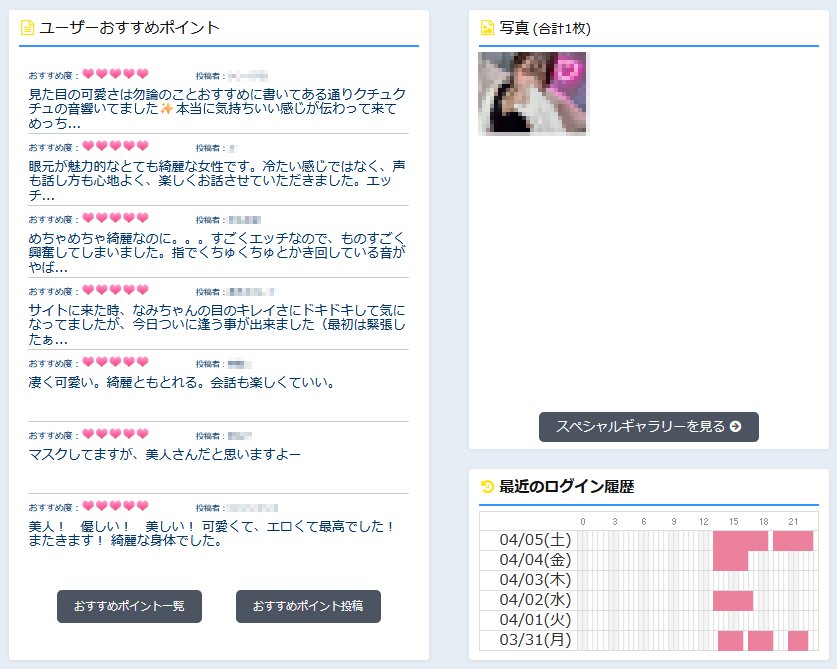Viewport: 837px width, 669px height.
Task: Select the 04/03(木) row label in login history
Action: (x=535, y=581)
